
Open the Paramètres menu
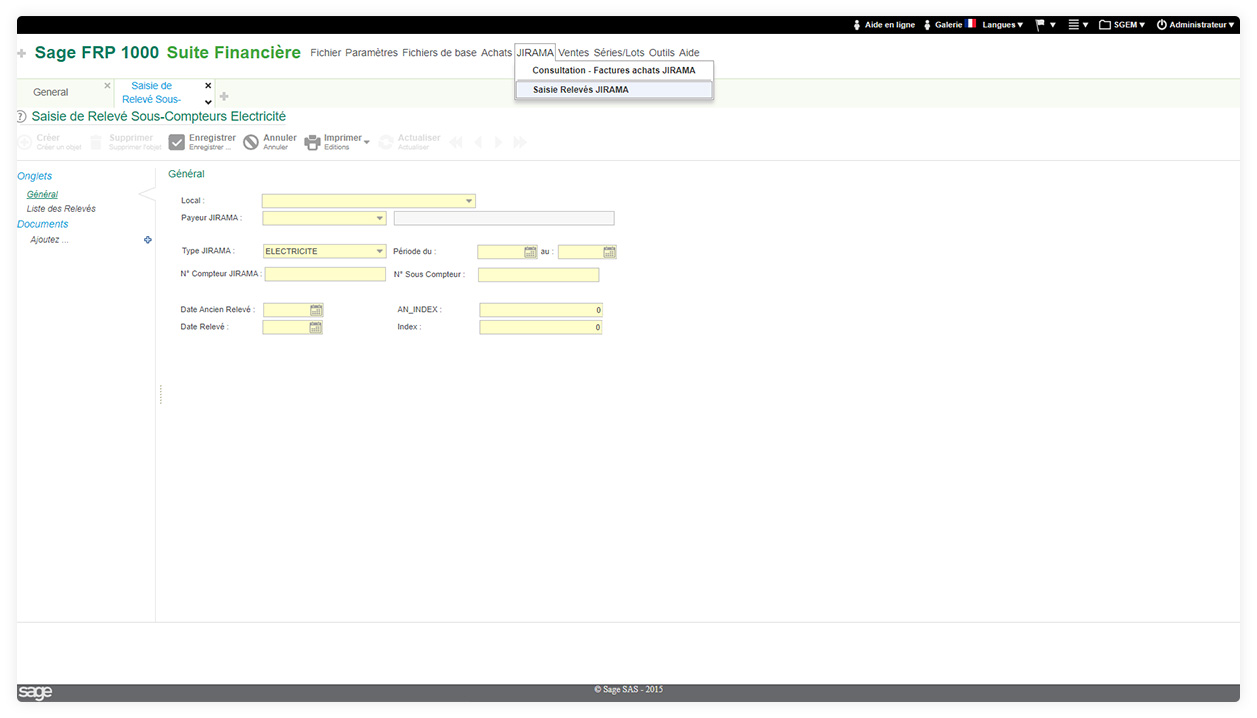coord(372,53)
